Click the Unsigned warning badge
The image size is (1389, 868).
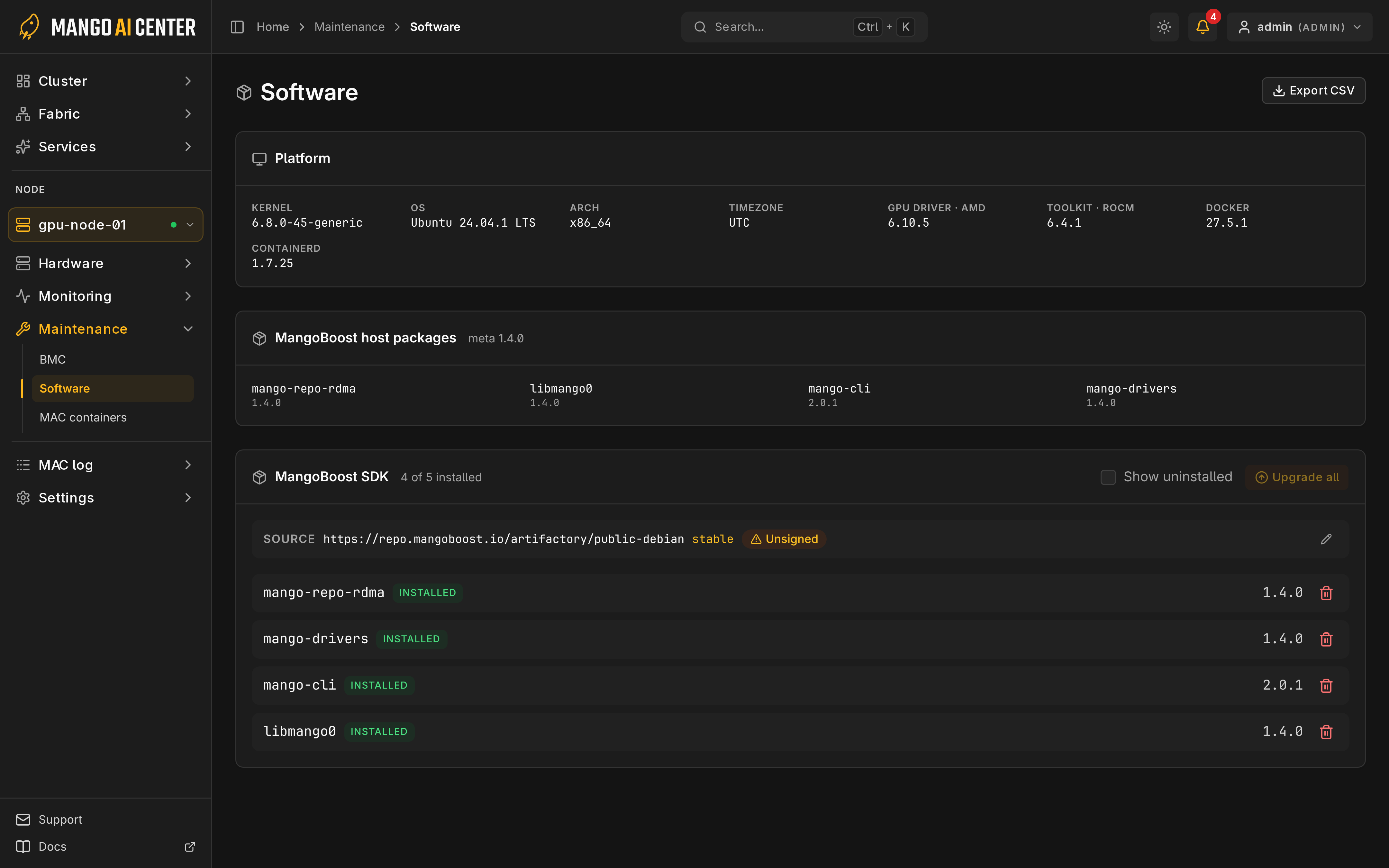tap(784, 539)
